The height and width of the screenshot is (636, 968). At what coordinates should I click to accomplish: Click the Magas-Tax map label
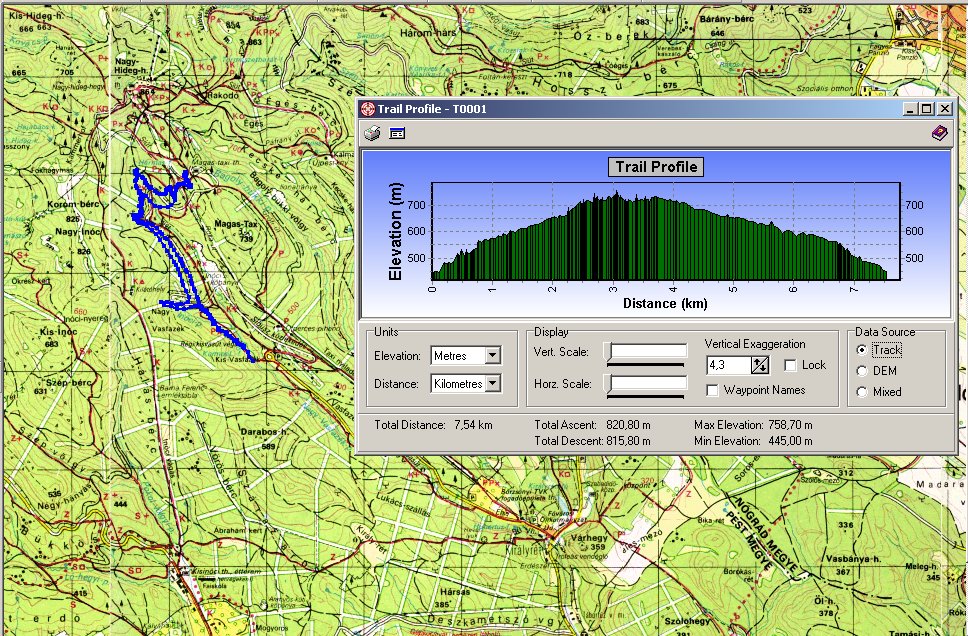tap(236, 224)
